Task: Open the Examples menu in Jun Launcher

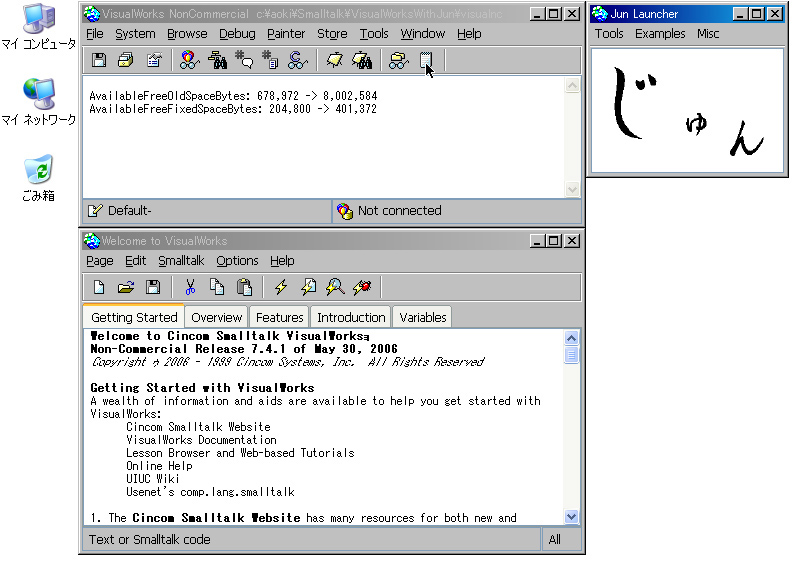Action: pos(660,34)
